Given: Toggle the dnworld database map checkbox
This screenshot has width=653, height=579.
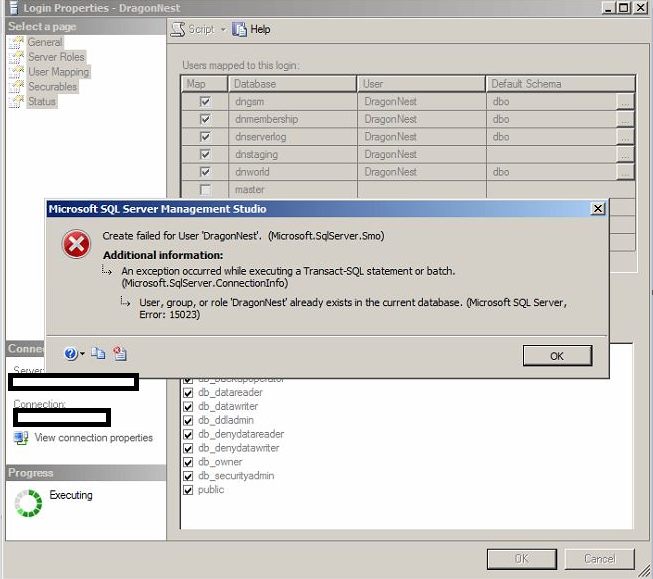Looking at the screenshot, I should 205,172.
